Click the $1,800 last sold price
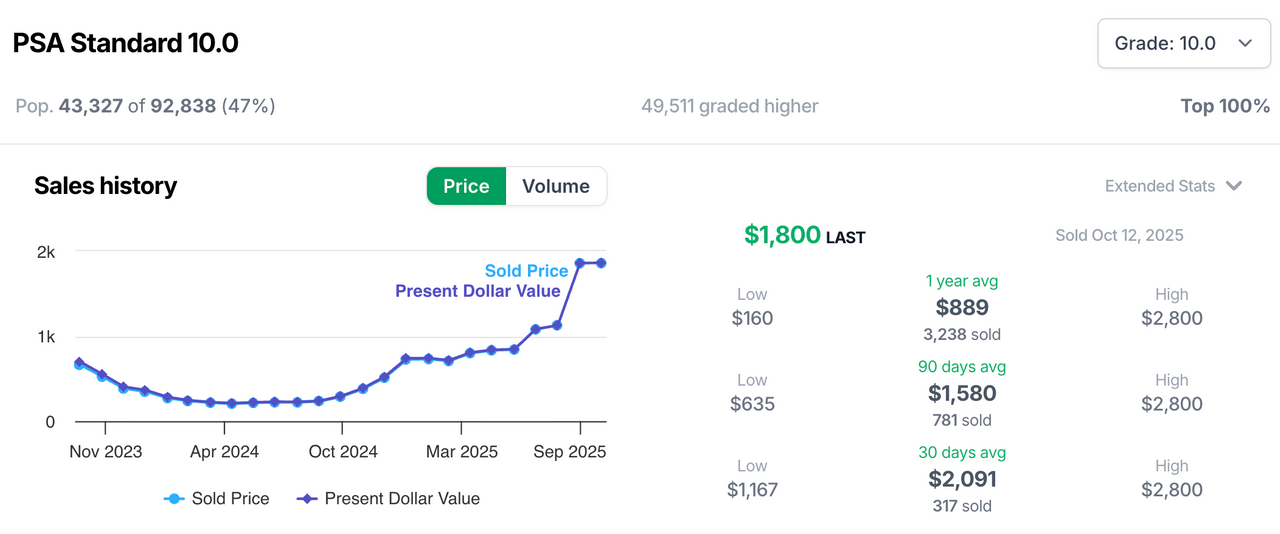 click(x=783, y=235)
